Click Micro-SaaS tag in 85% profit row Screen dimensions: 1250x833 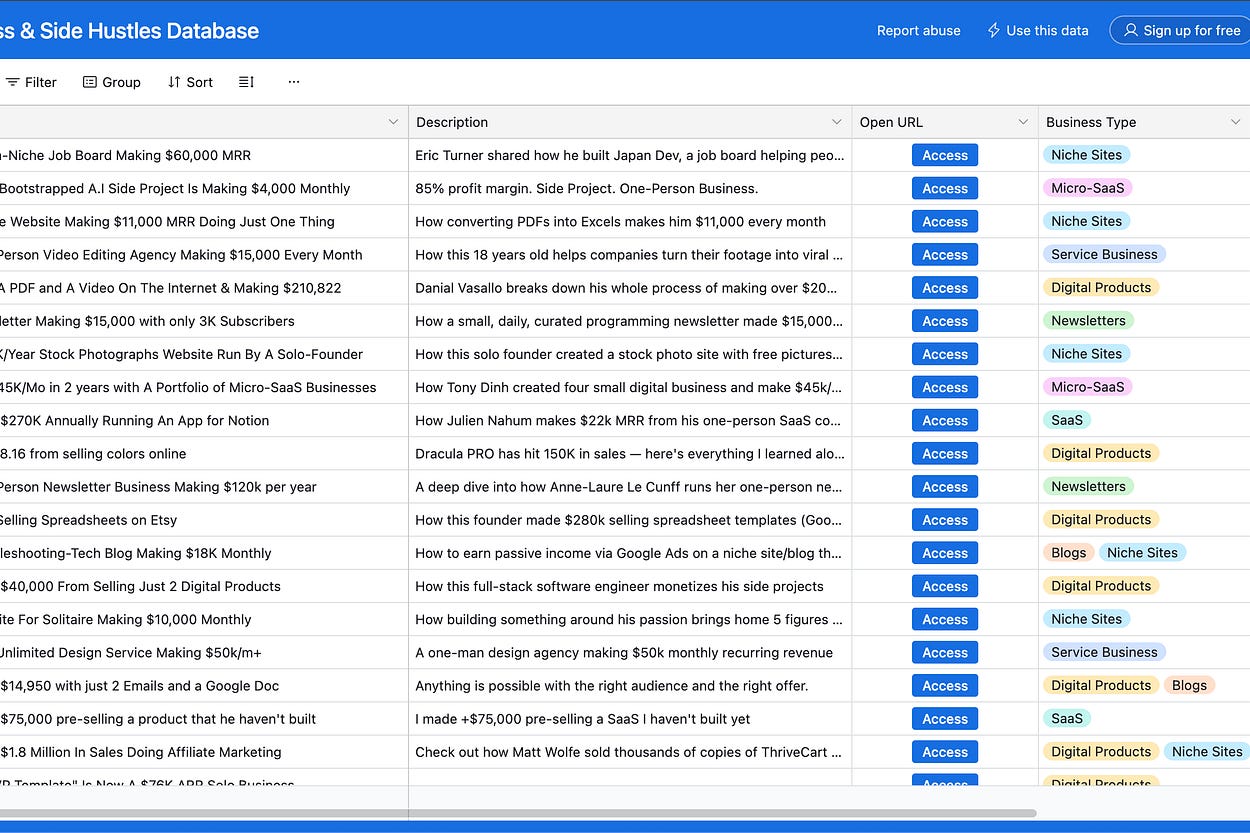click(x=1087, y=188)
